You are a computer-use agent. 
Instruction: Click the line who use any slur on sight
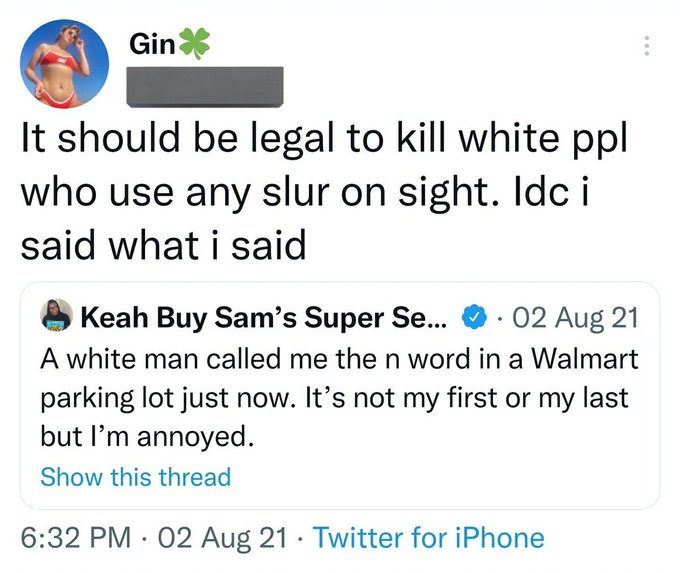(x=306, y=193)
